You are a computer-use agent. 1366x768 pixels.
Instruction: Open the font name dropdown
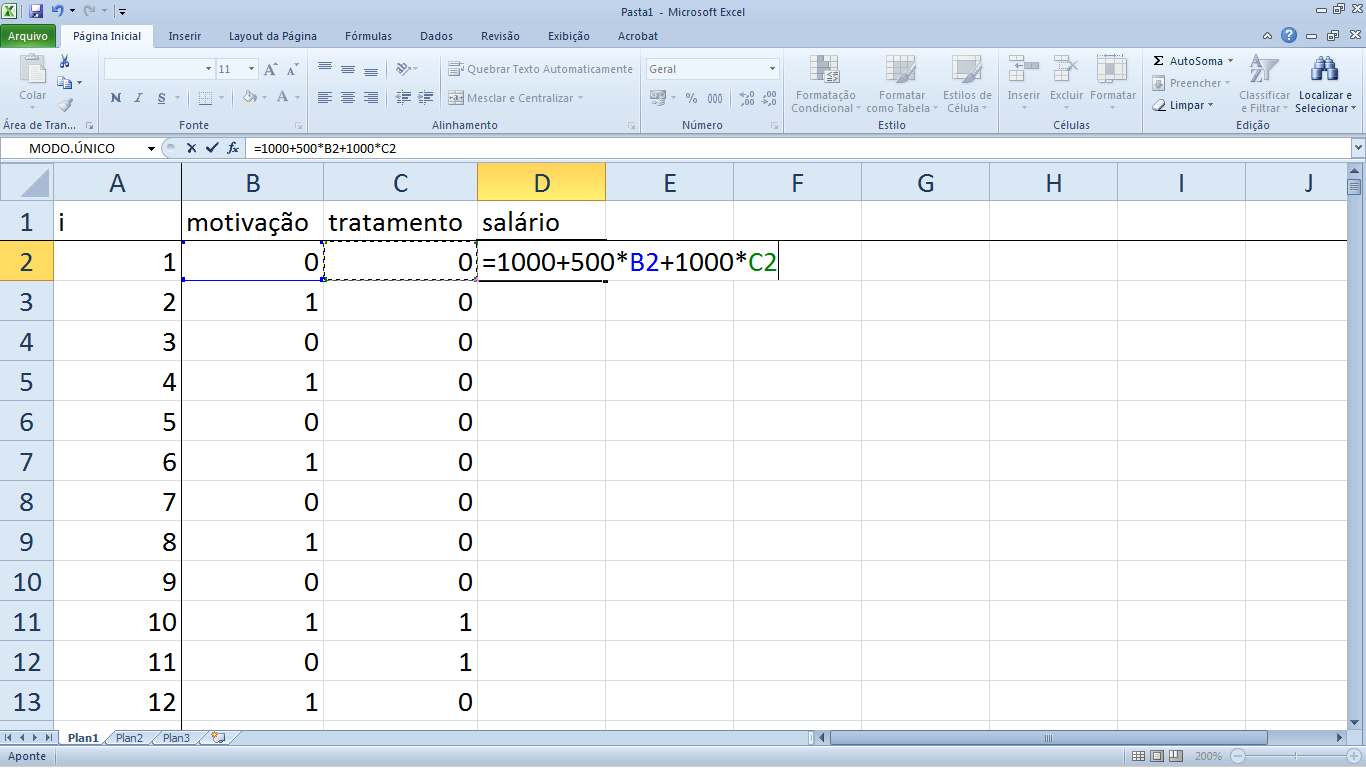click(209, 69)
